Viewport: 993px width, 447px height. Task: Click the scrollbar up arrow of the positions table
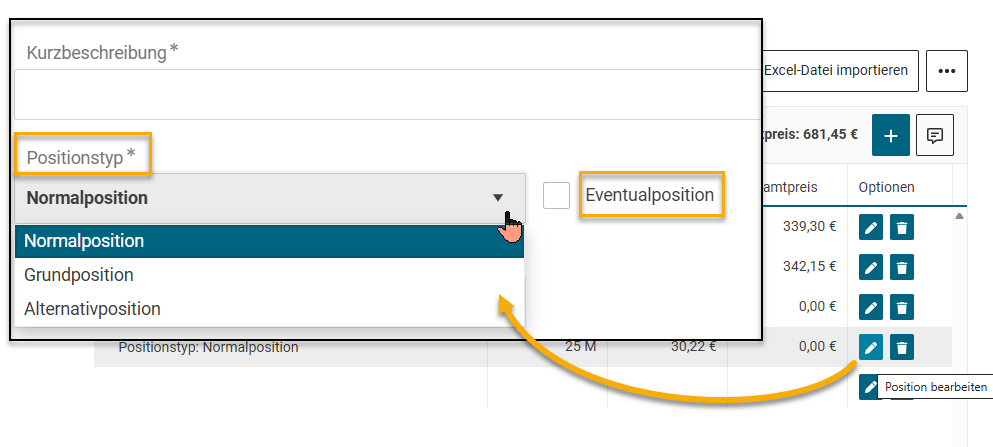[x=960, y=215]
